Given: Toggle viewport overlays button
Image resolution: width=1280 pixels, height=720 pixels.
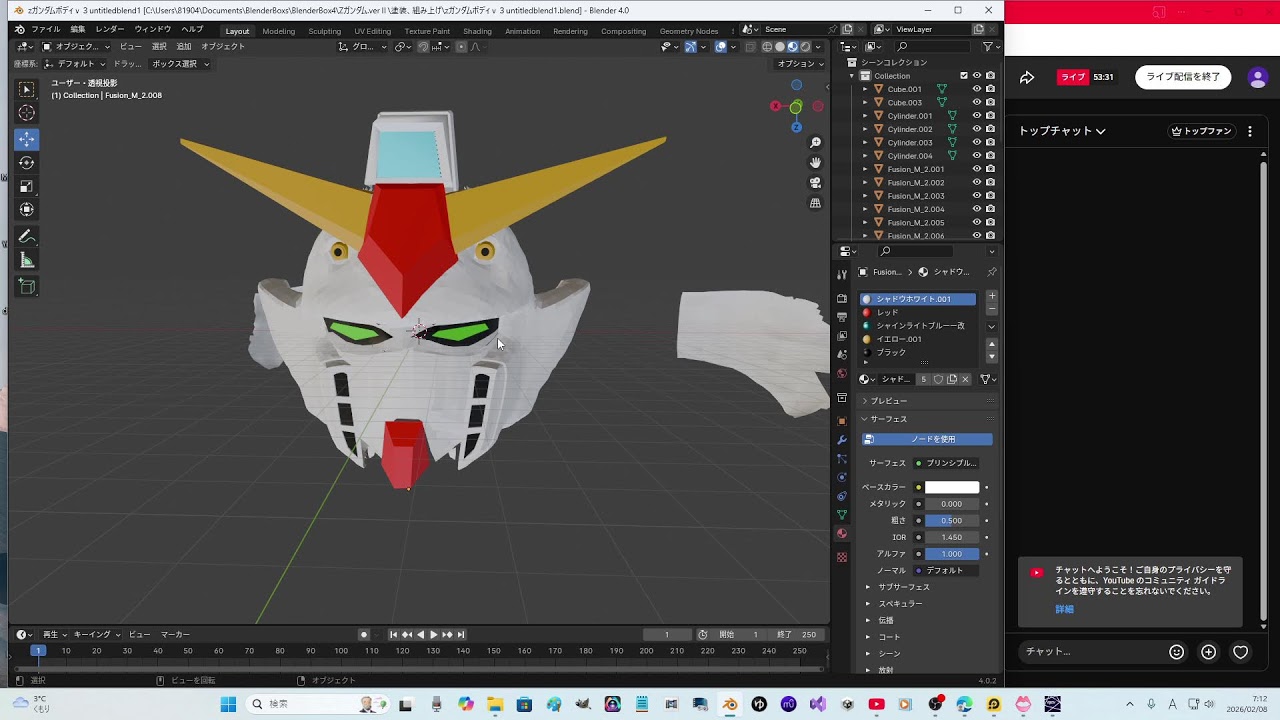Looking at the screenshot, I should 722,47.
